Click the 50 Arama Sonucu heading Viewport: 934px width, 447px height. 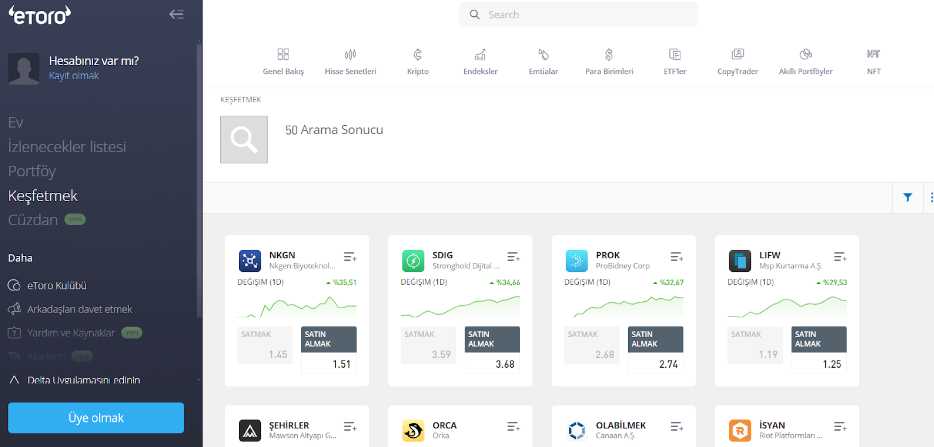[334, 130]
